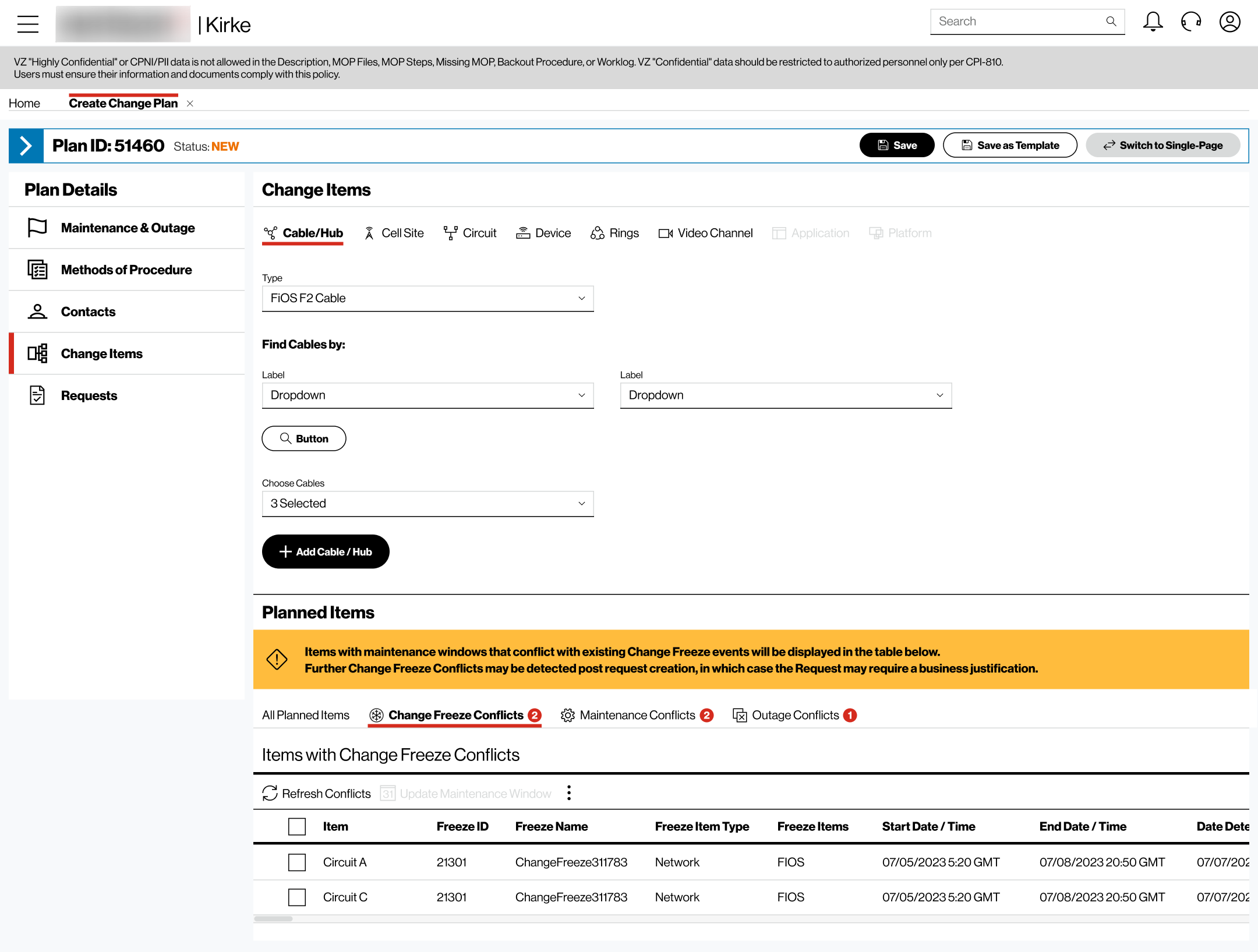Switch to Outage Conflicts tab
The height and width of the screenshot is (952, 1258).
794,715
